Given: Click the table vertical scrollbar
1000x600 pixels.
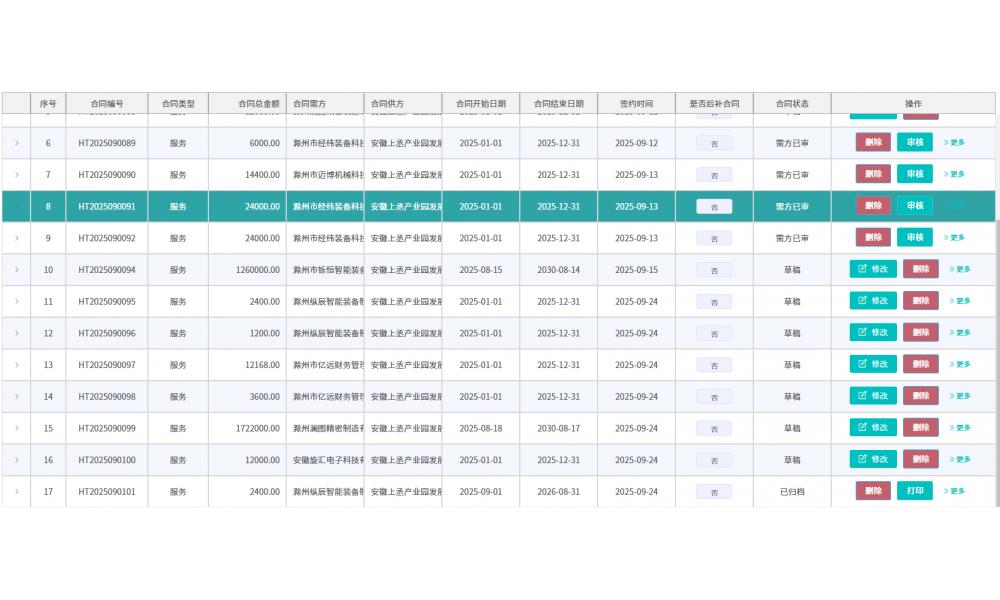Looking at the screenshot, I should [997, 360].
